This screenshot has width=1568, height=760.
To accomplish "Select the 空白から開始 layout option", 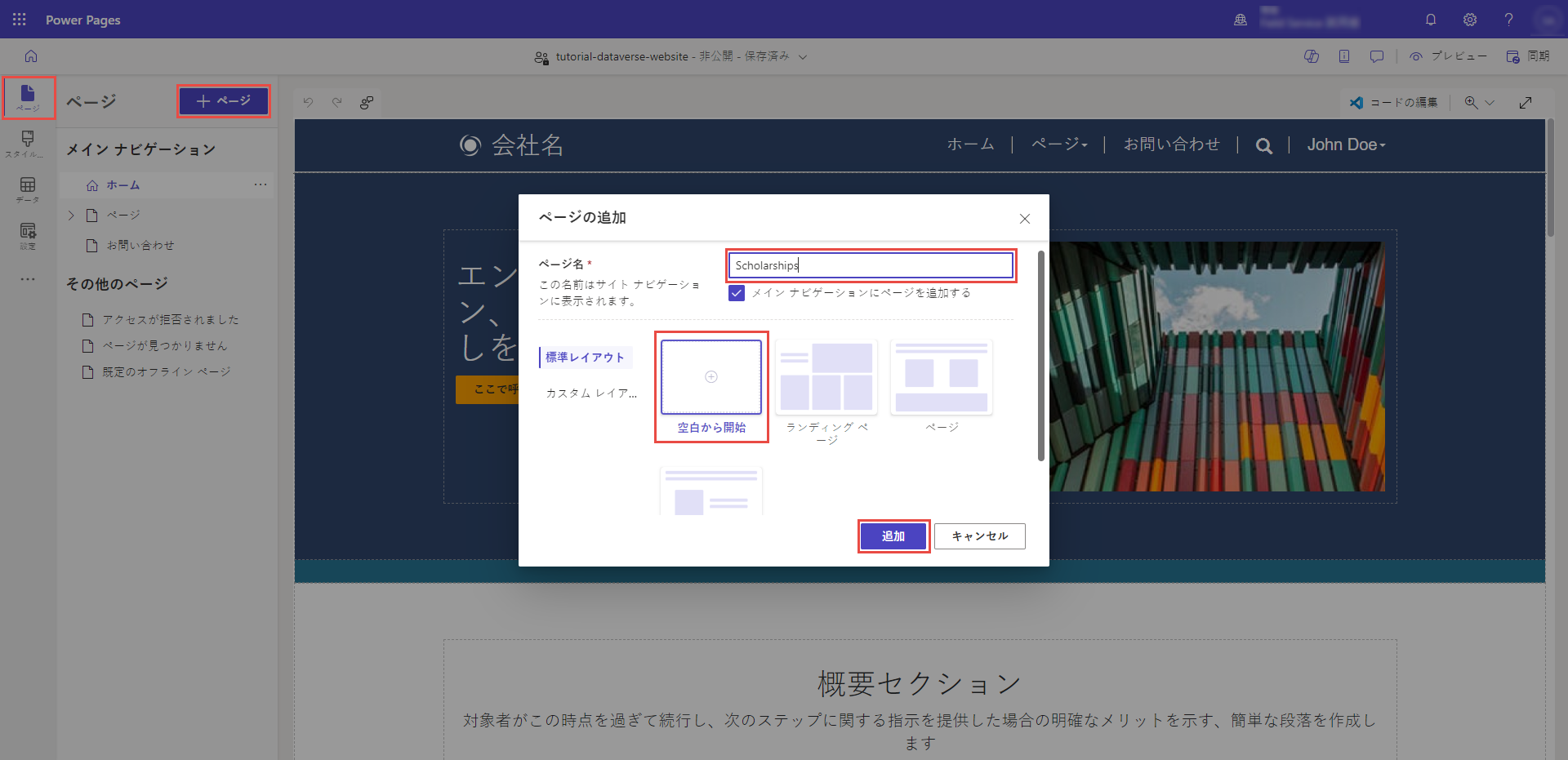I will 710,377.
